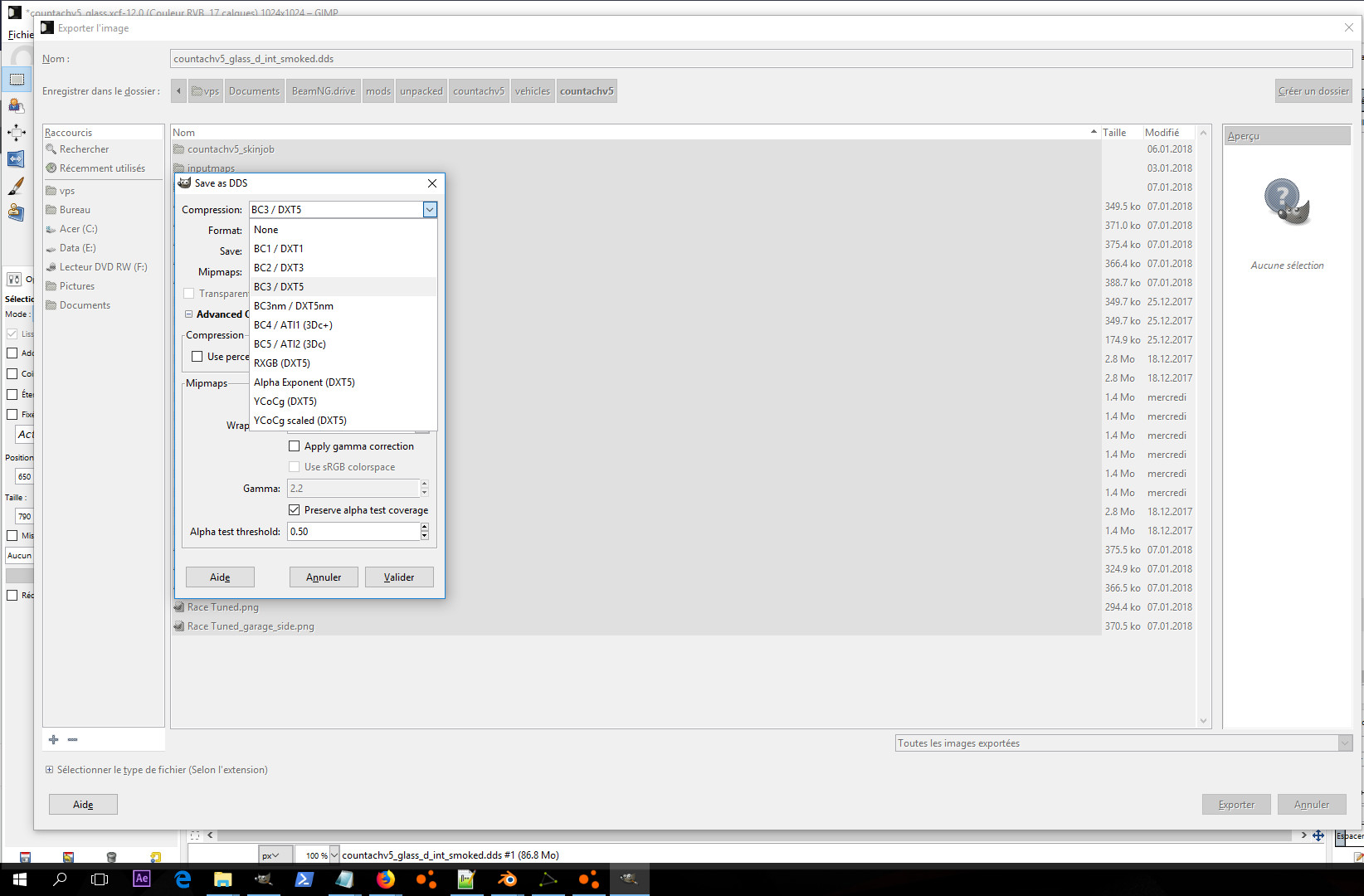
Task: Open Microsoft Edge from the taskbar
Action: (x=183, y=879)
